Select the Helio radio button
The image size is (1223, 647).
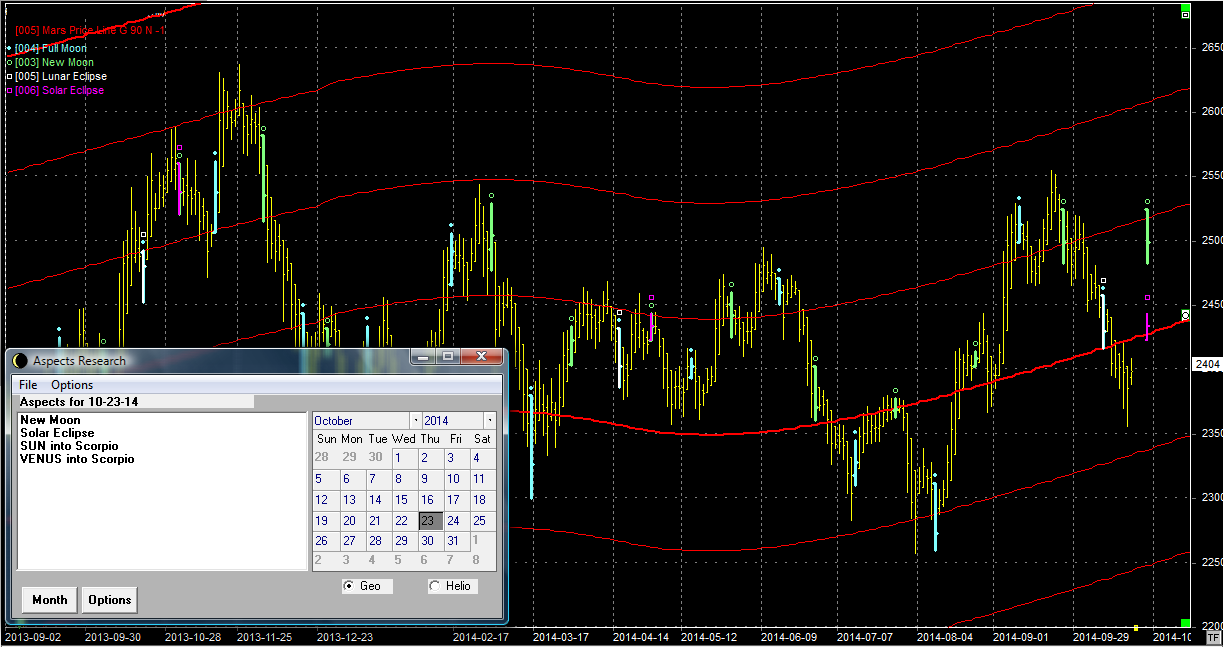point(434,586)
